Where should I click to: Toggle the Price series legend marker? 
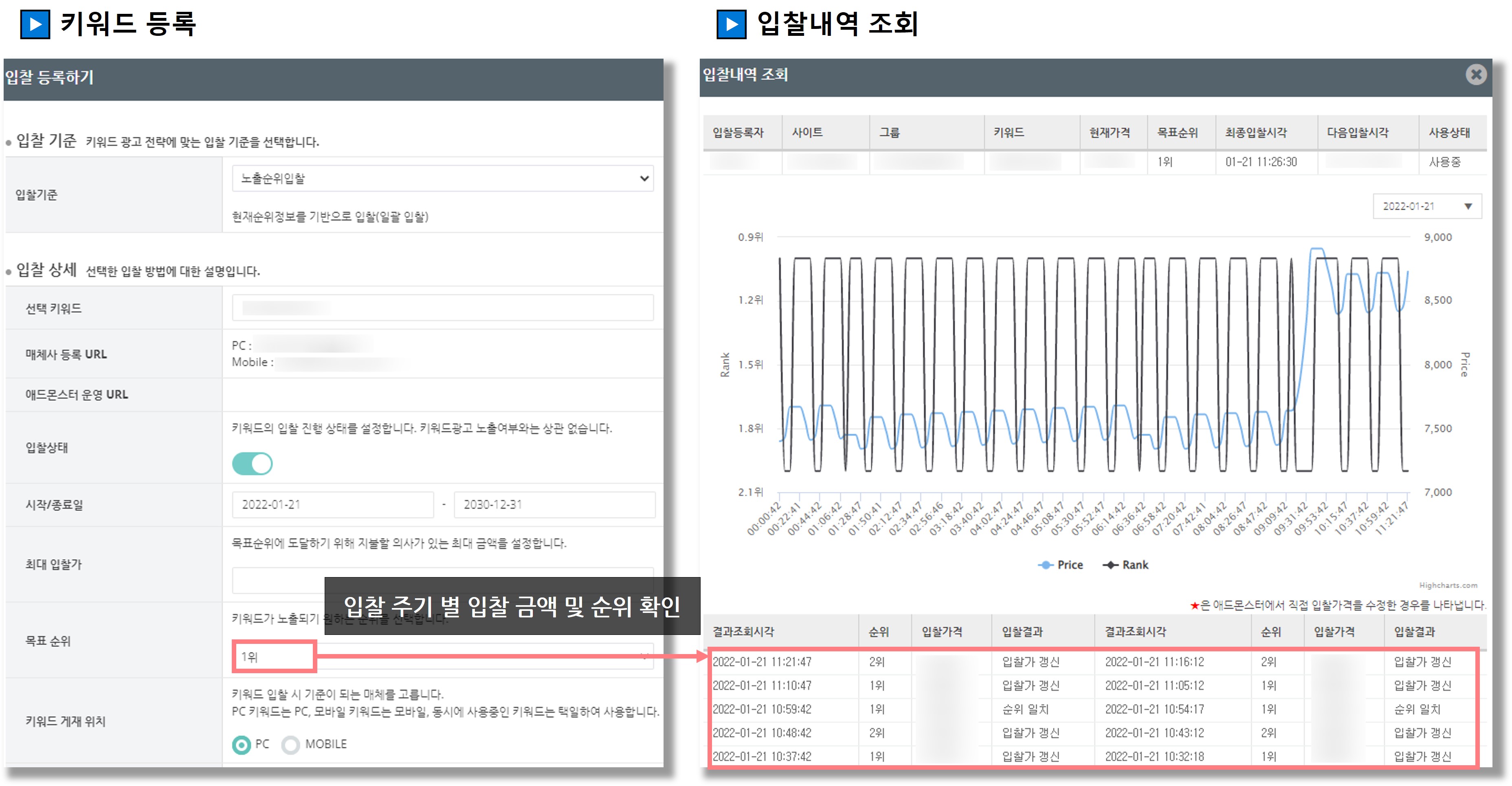[x=1045, y=565]
